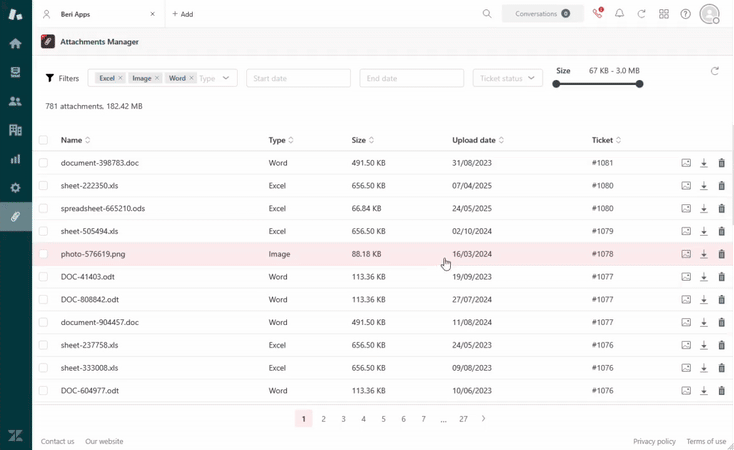Preview photo-576619.png using image icon

point(686,254)
